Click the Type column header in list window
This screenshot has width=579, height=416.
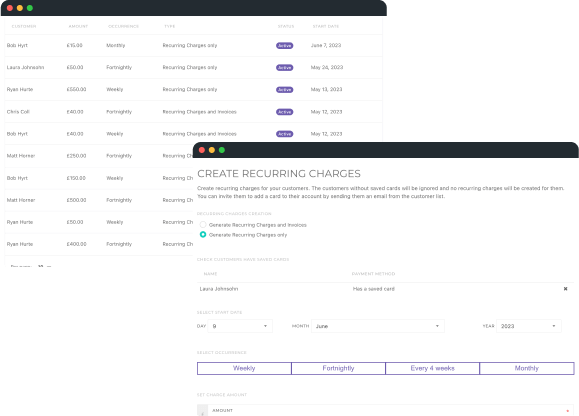(x=169, y=26)
